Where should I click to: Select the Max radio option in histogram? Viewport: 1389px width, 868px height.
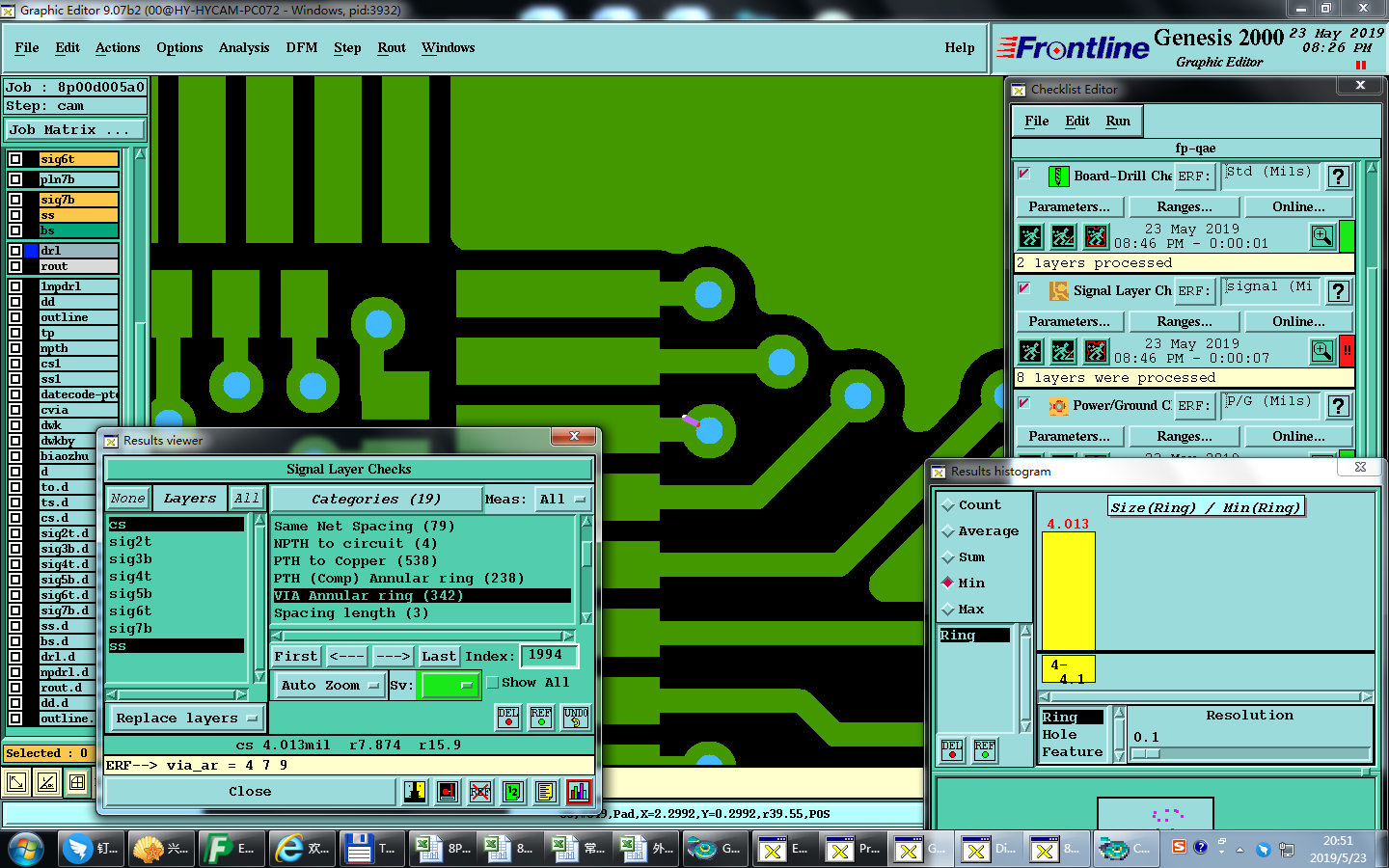948,610
